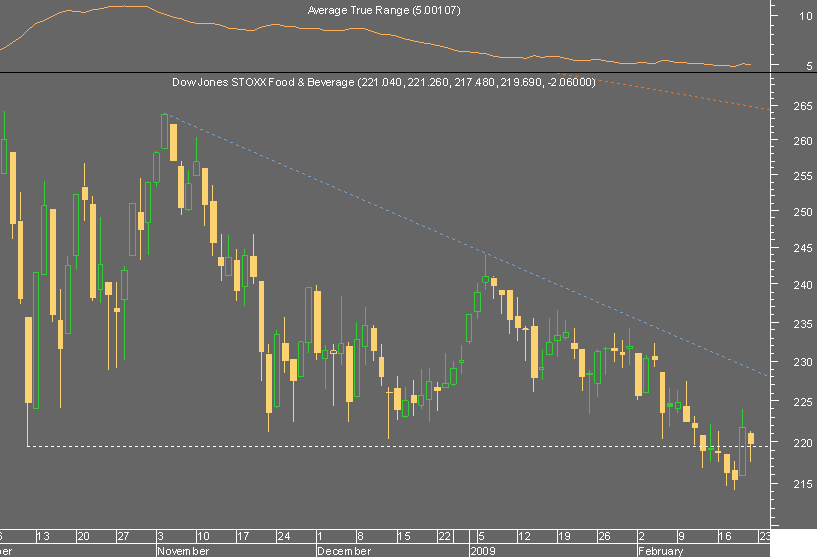Click the Dow Jones STOXX Food & Beverage title
Viewport: 817px width, 557px height.
pyautogui.click(x=383, y=82)
